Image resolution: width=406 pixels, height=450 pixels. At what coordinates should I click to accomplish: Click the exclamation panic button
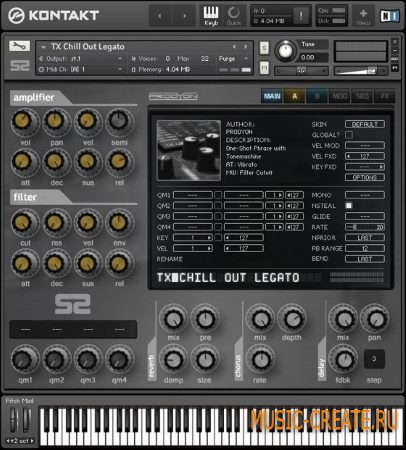(x=301, y=15)
